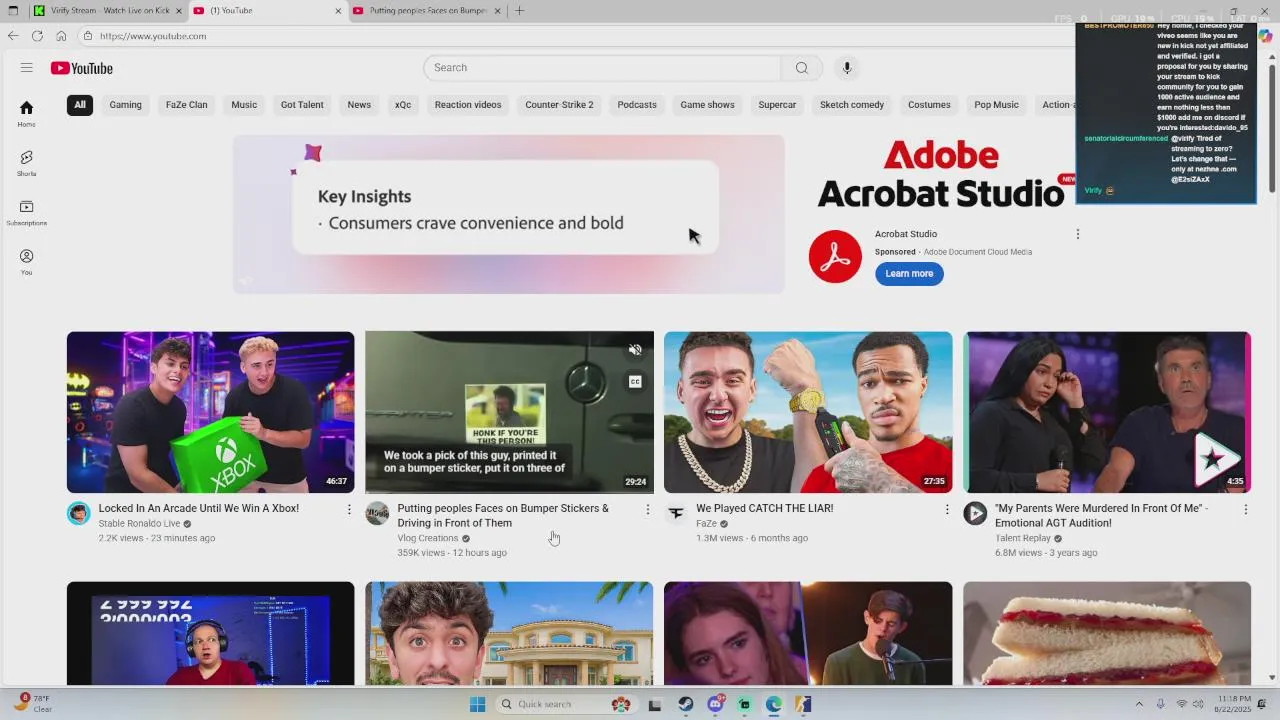1280x720 pixels.
Task: Toggle captions on the Bumper Stickers preview
Action: (x=635, y=381)
